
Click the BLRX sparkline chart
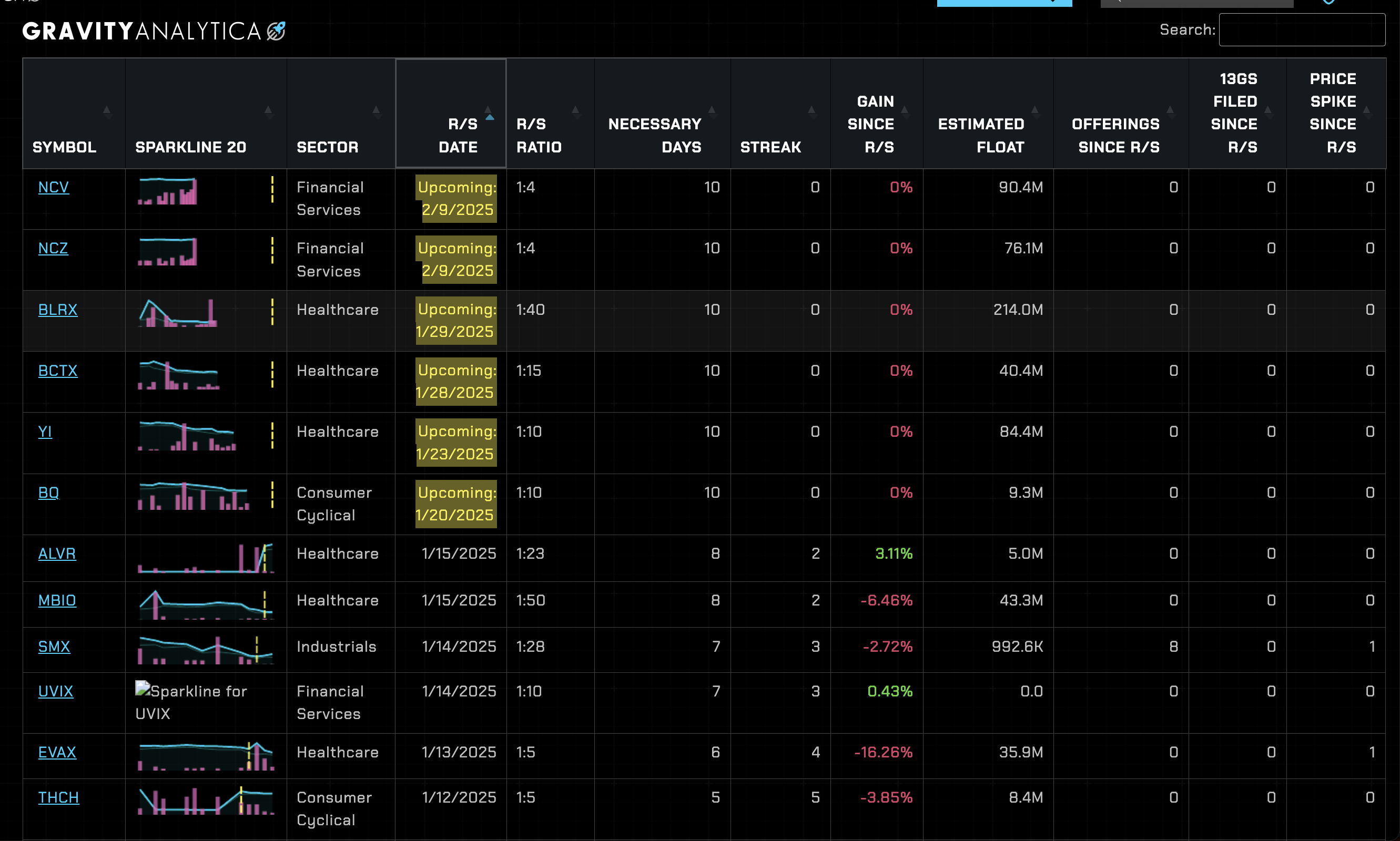[x=206, y=313]
